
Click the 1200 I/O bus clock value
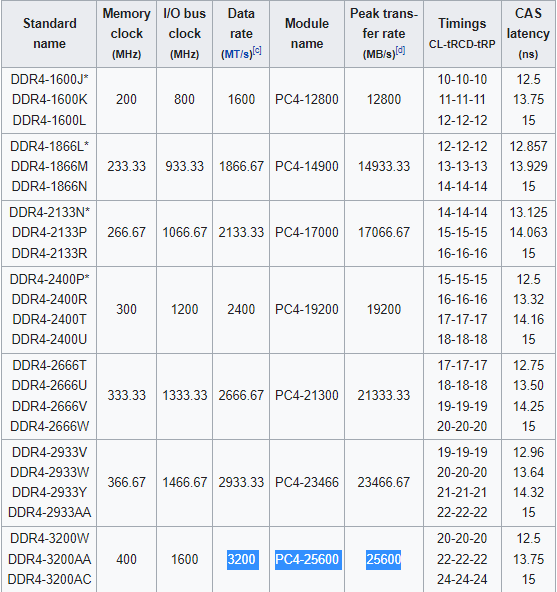pos(184,310)
